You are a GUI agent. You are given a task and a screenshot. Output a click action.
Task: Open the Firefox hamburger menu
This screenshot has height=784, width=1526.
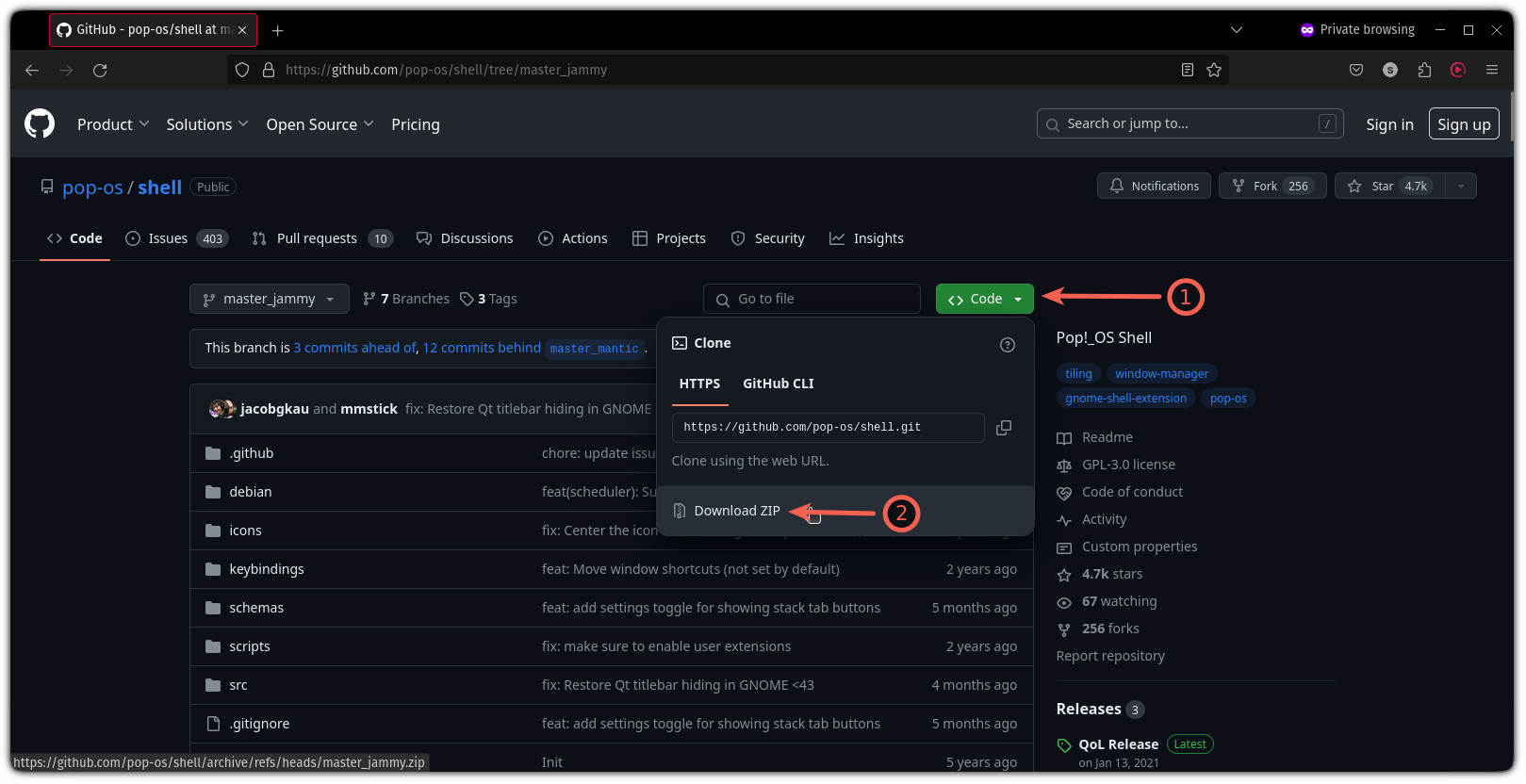coord(1492,70)
